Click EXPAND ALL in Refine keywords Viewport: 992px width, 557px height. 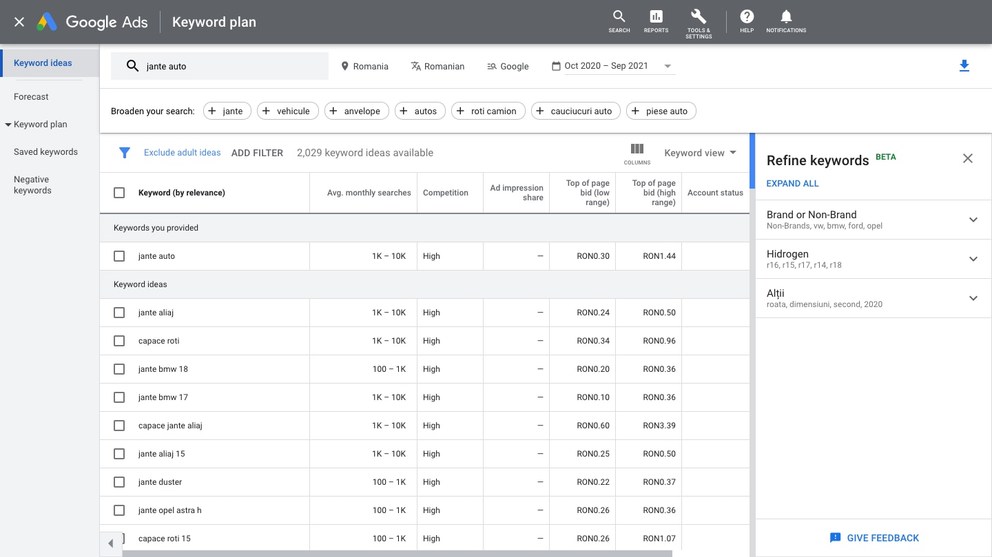click(x=792, y=184)
